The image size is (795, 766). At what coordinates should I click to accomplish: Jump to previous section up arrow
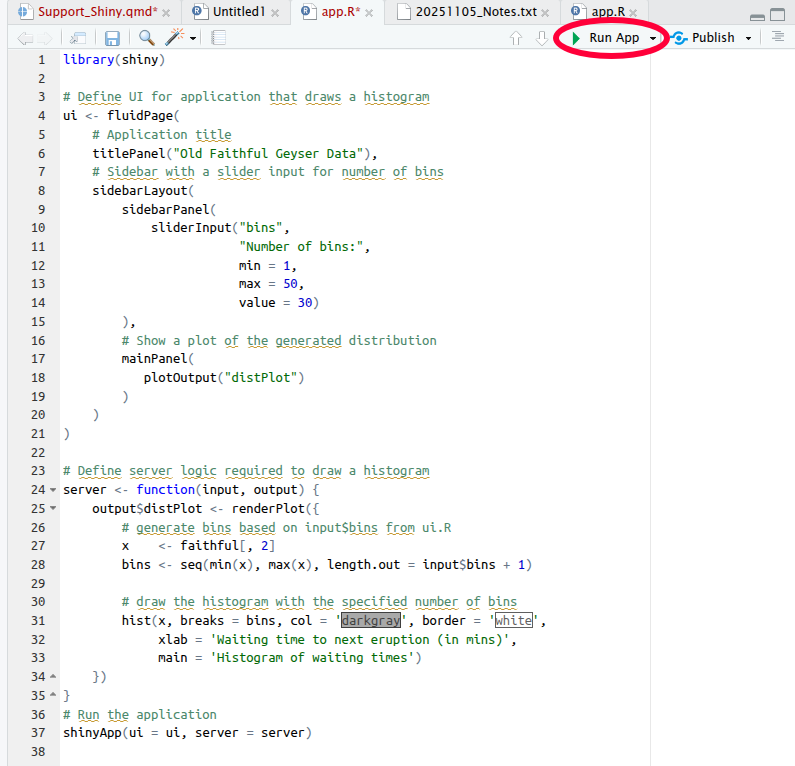[x=516, y=38]
